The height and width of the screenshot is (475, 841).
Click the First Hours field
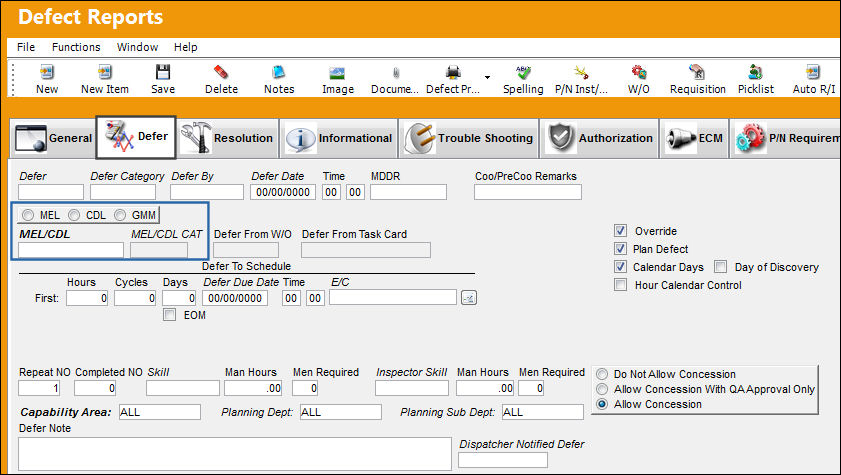click(x=87, y=298)
